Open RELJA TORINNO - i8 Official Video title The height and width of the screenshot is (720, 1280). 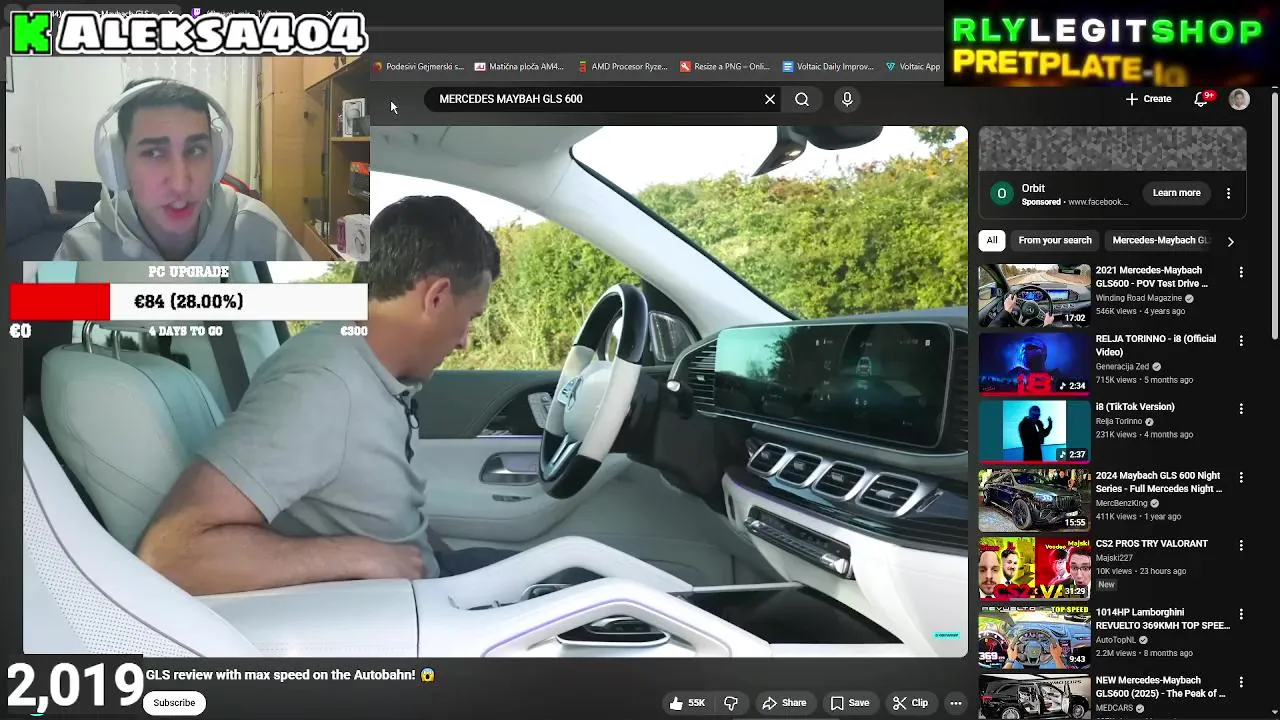tap(1155, 345)
